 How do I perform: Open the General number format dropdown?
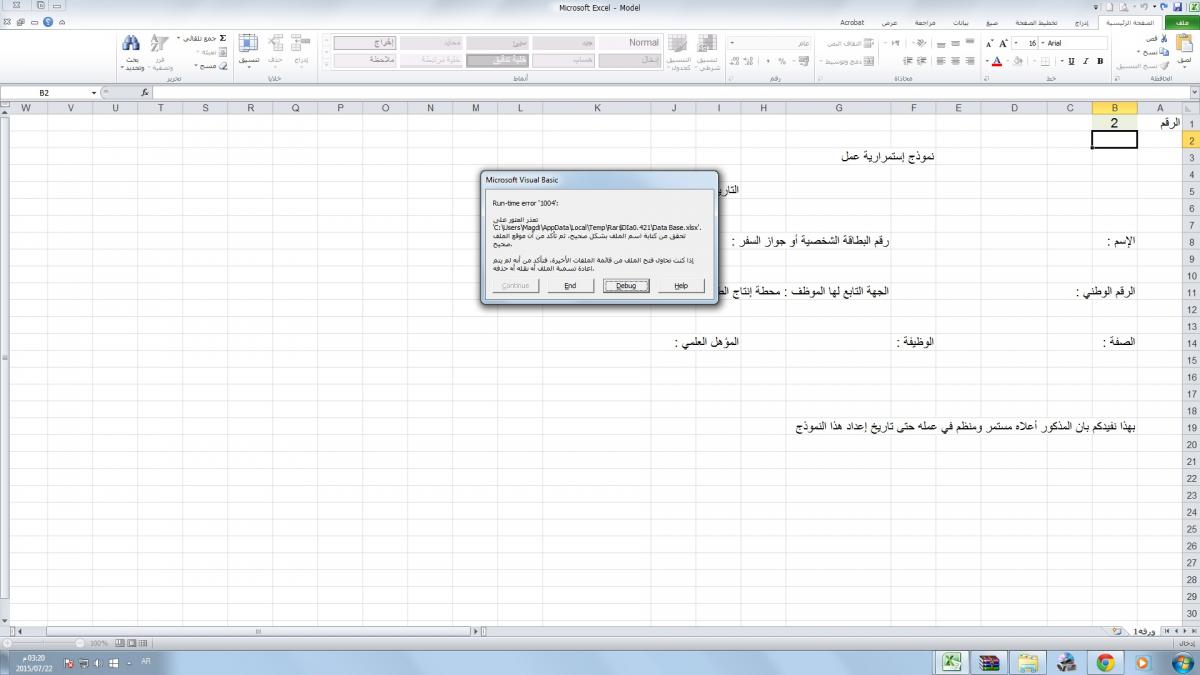click(x=732, y=43)
